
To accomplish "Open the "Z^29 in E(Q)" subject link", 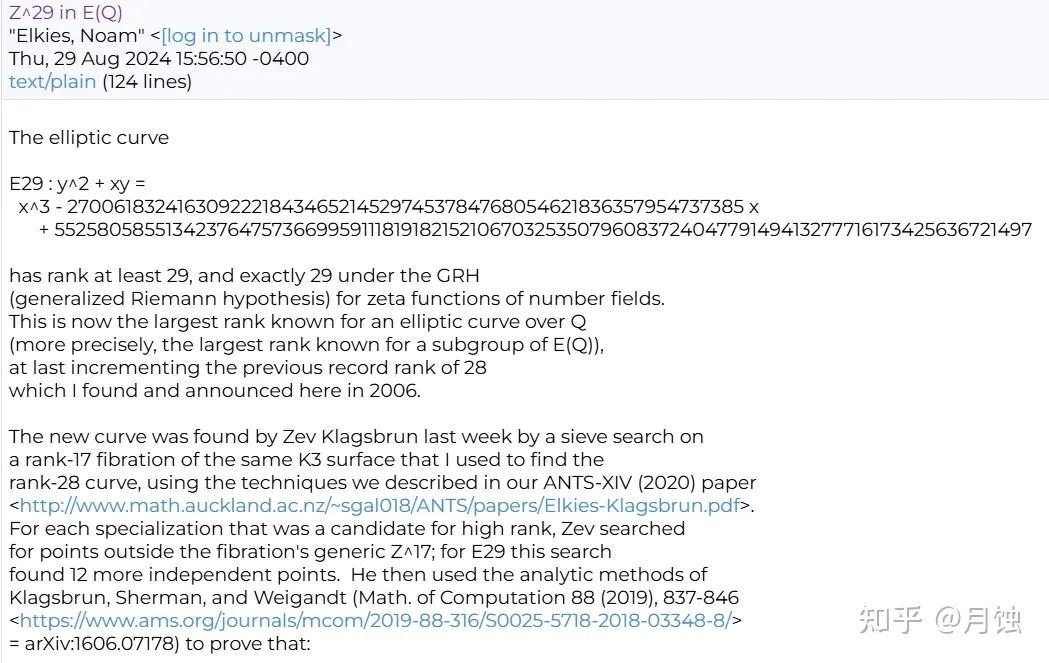I will coord(66,12).
